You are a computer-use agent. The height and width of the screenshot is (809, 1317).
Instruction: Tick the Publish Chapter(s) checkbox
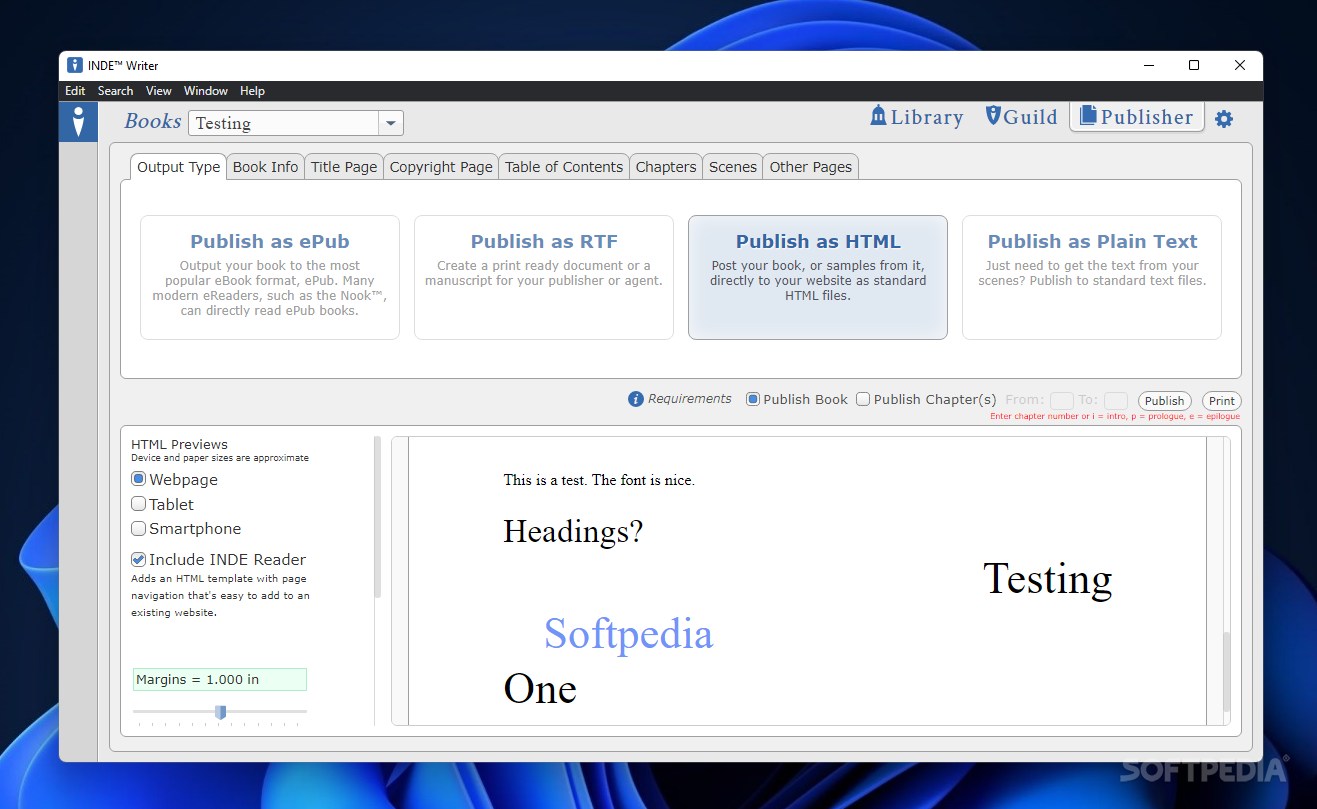(x=863, y=399)
